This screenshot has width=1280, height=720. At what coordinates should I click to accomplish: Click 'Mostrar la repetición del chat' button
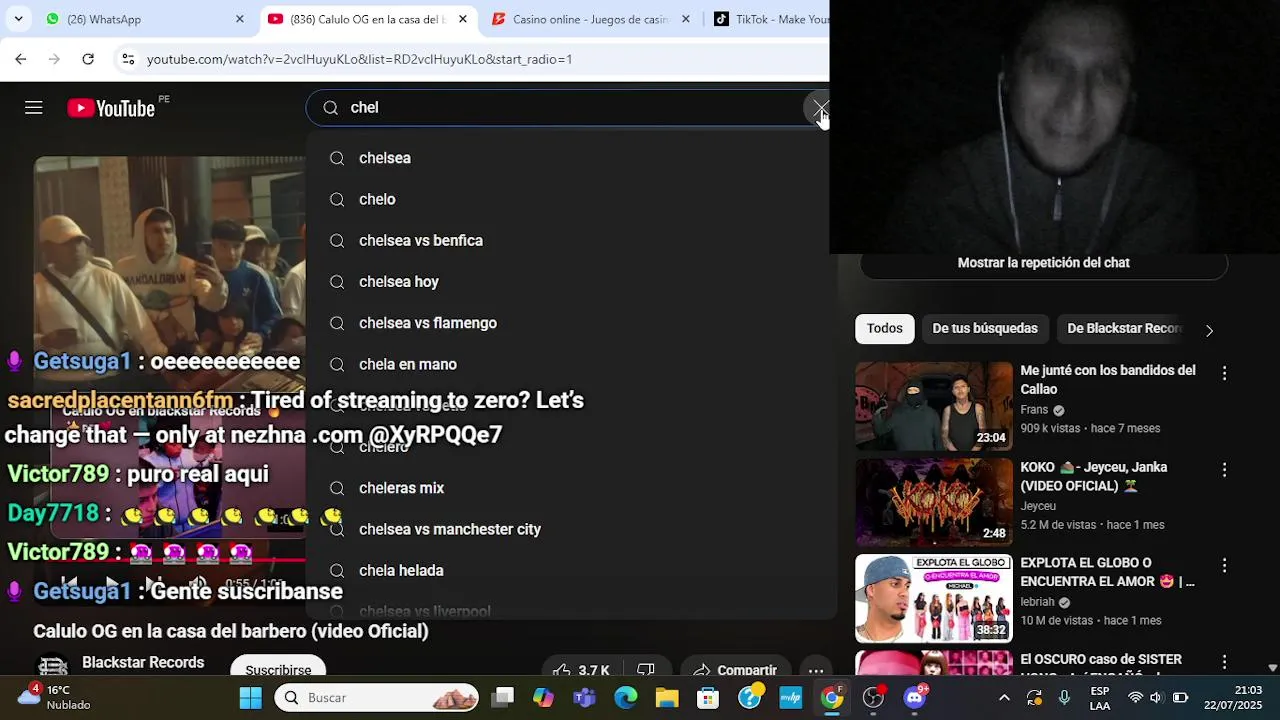(1043, 263)
